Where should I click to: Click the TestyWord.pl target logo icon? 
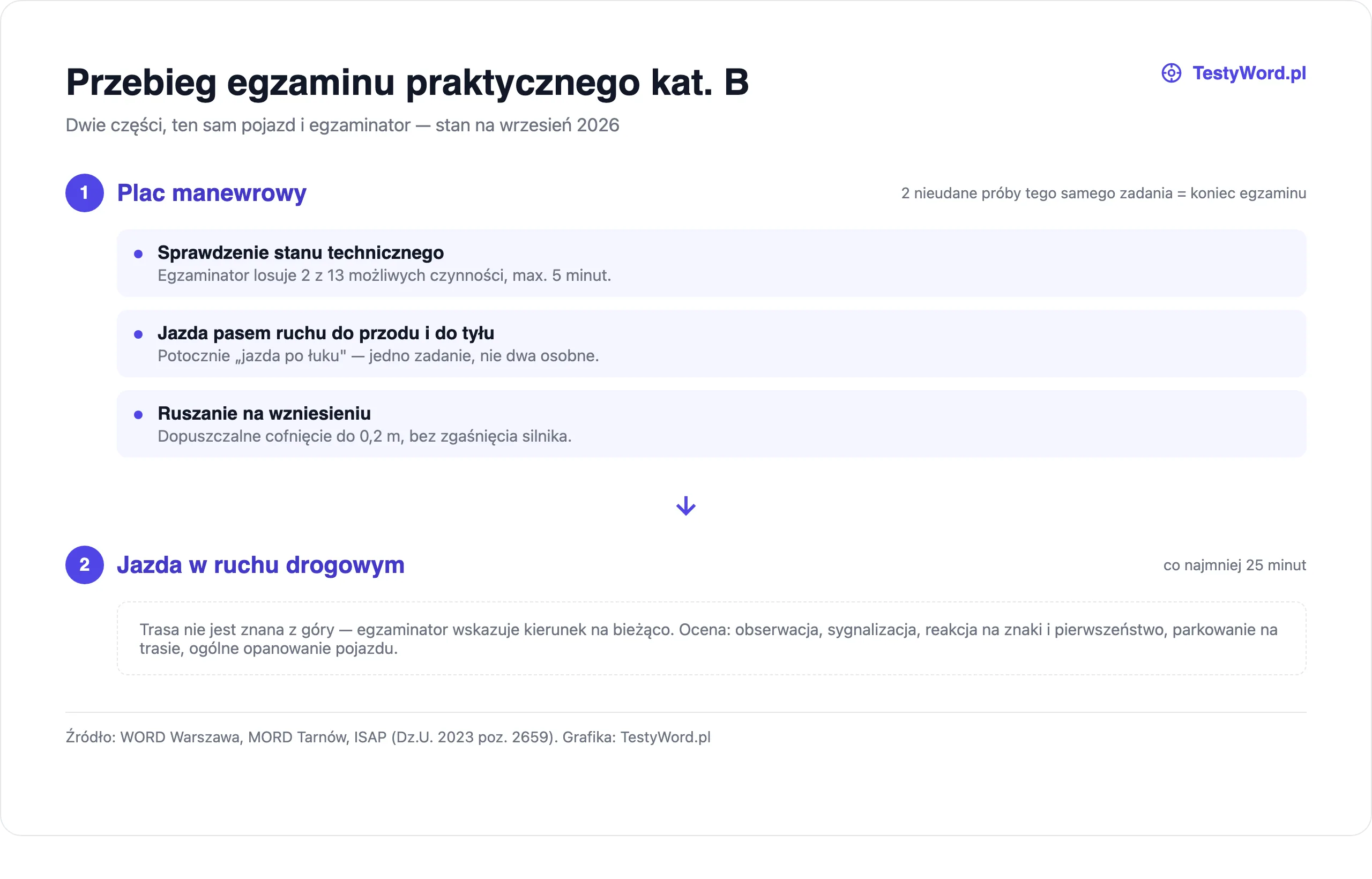tap(1171, 73)
